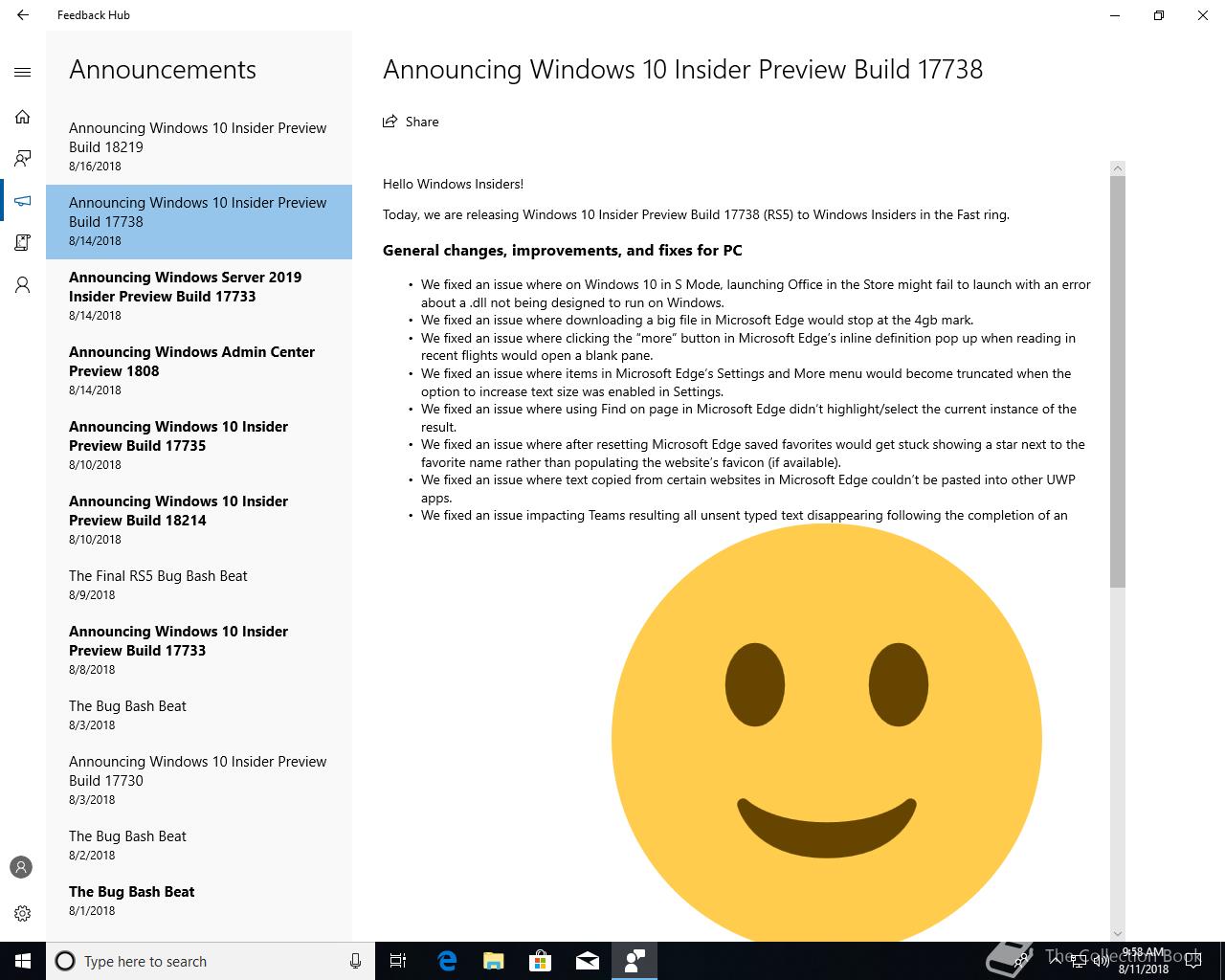Click the account avatar icon
The width and height of the screenshot is (1225, 980).
tap(21, 867)
